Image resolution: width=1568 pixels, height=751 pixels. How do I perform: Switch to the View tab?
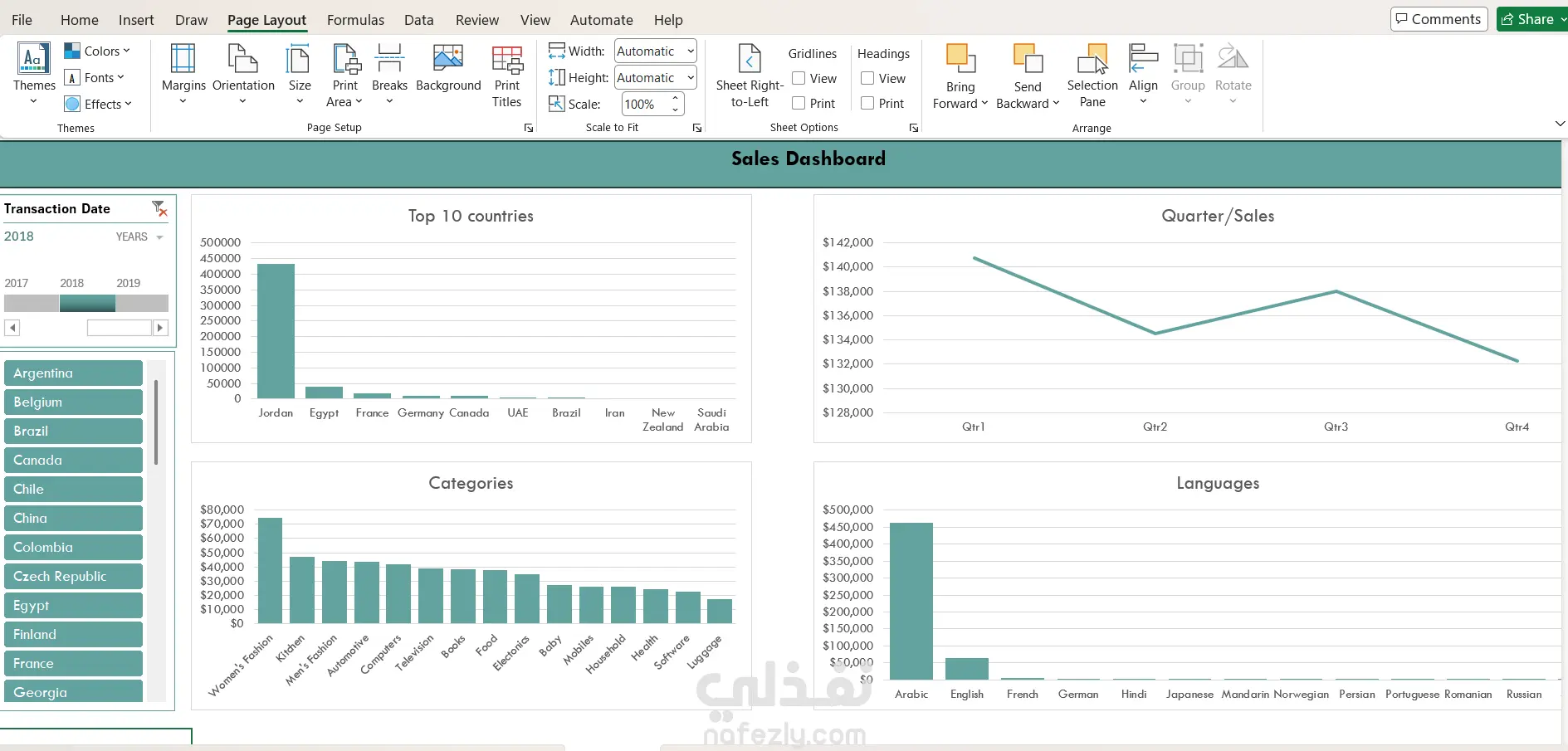tap(535, 20)
